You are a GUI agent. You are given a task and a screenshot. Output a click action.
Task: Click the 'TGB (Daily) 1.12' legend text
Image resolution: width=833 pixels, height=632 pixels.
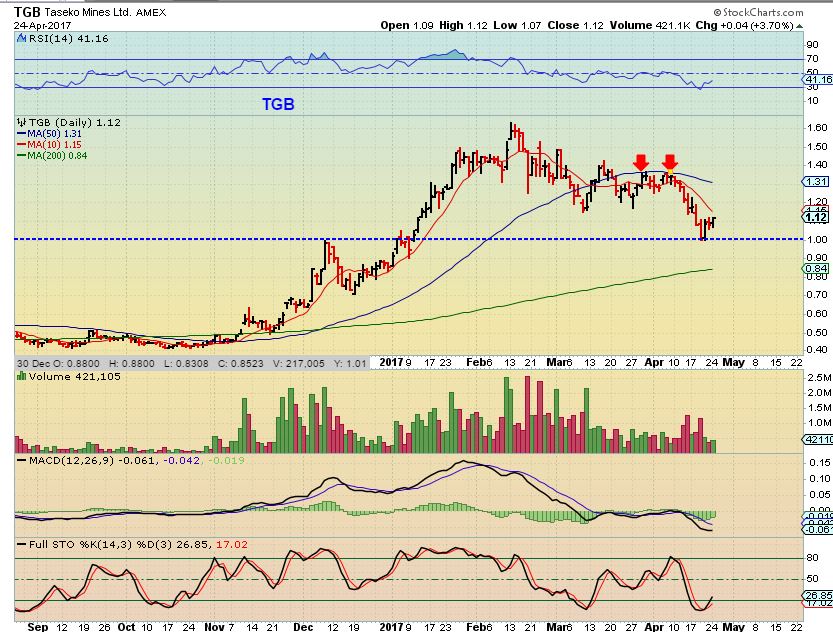click(x=74, y=122)
